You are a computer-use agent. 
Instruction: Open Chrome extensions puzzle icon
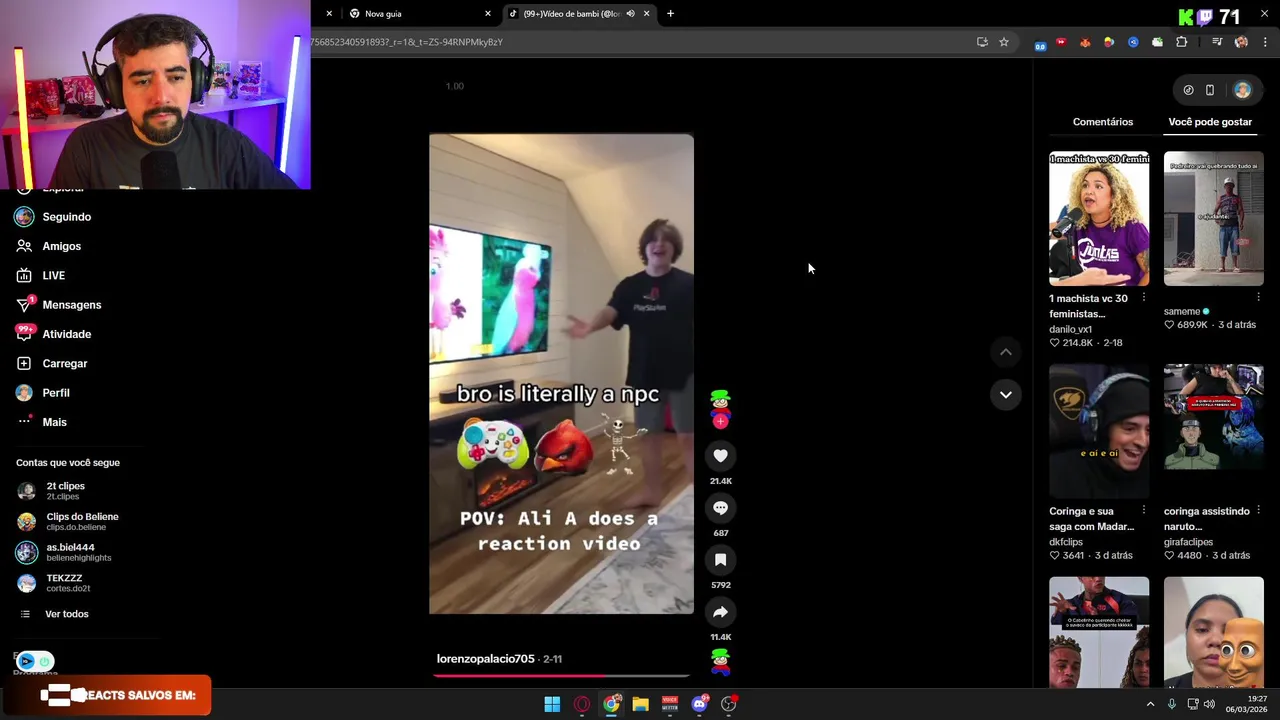click(x=1182, y=42)
